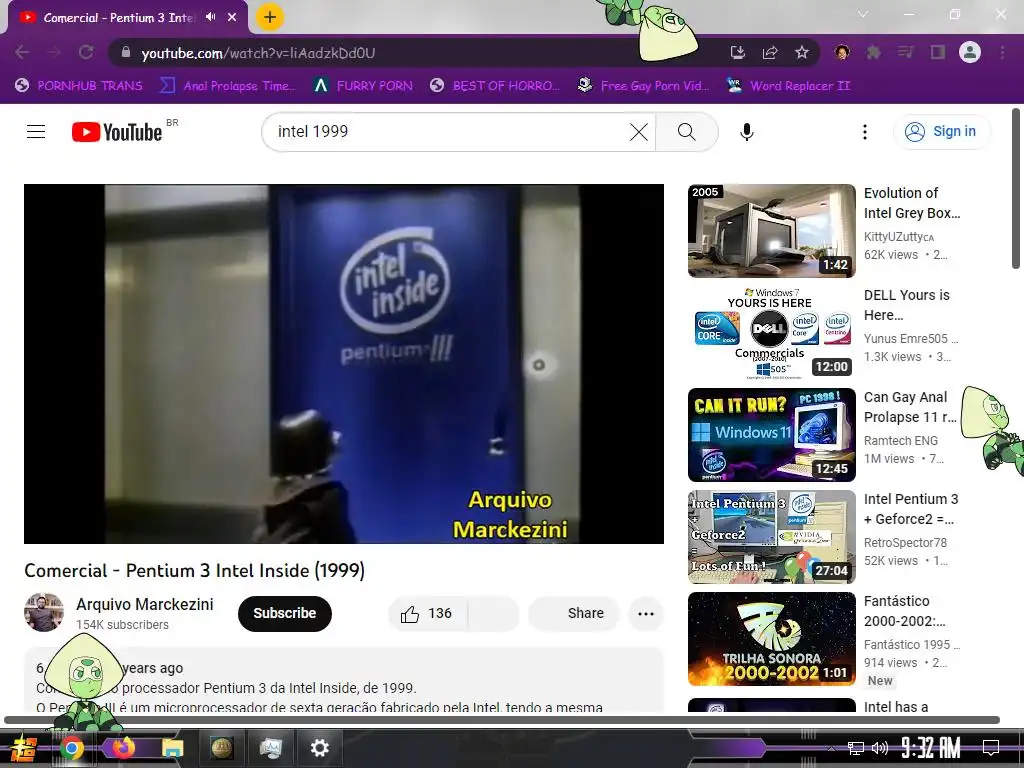Screen dimensions: 1024x768
Task: Click the magnifier search button
Action: 686,132
